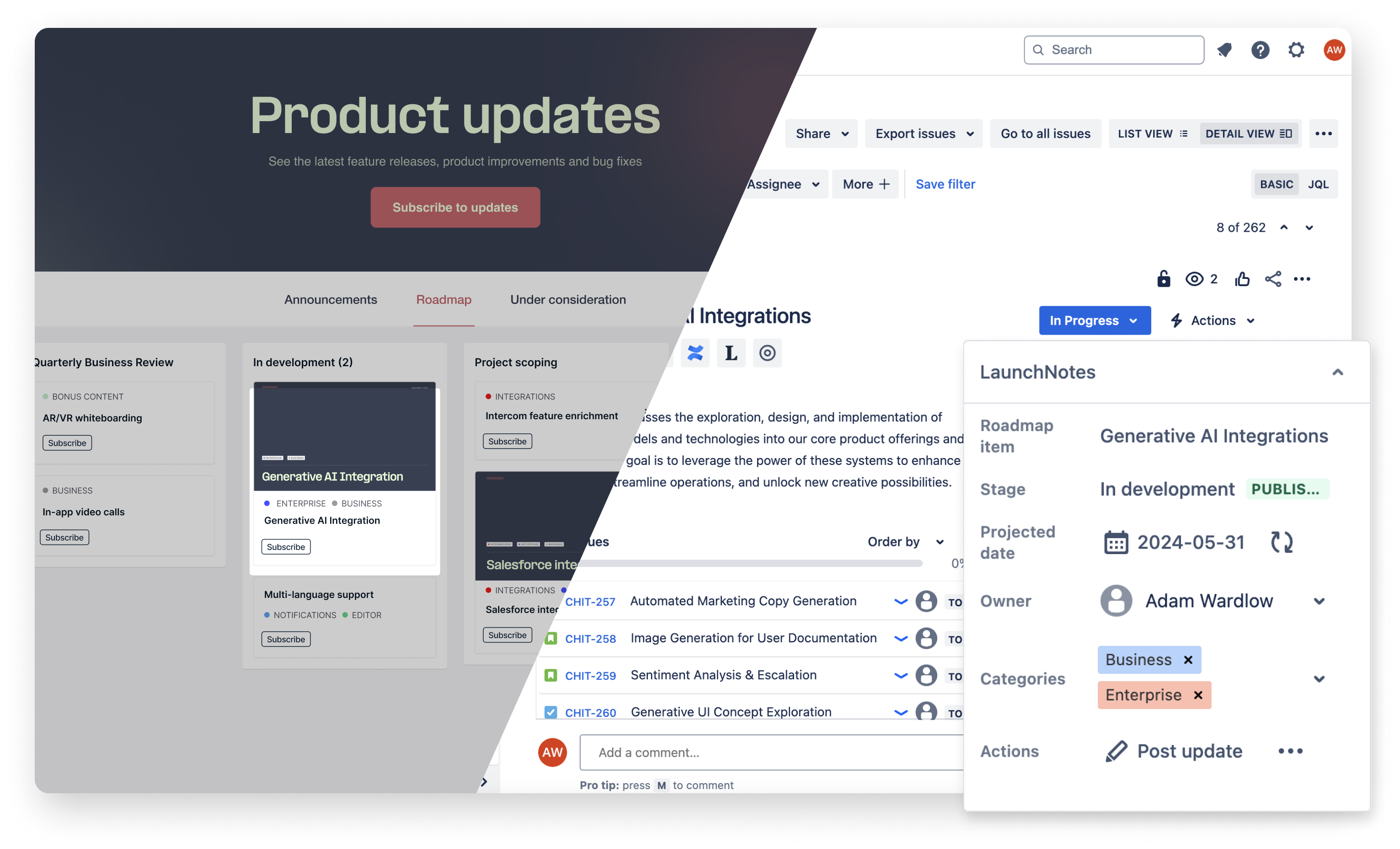Open the Announcements tab
The height and width of the screenshot is (849, 1400).
pos(331,299)
